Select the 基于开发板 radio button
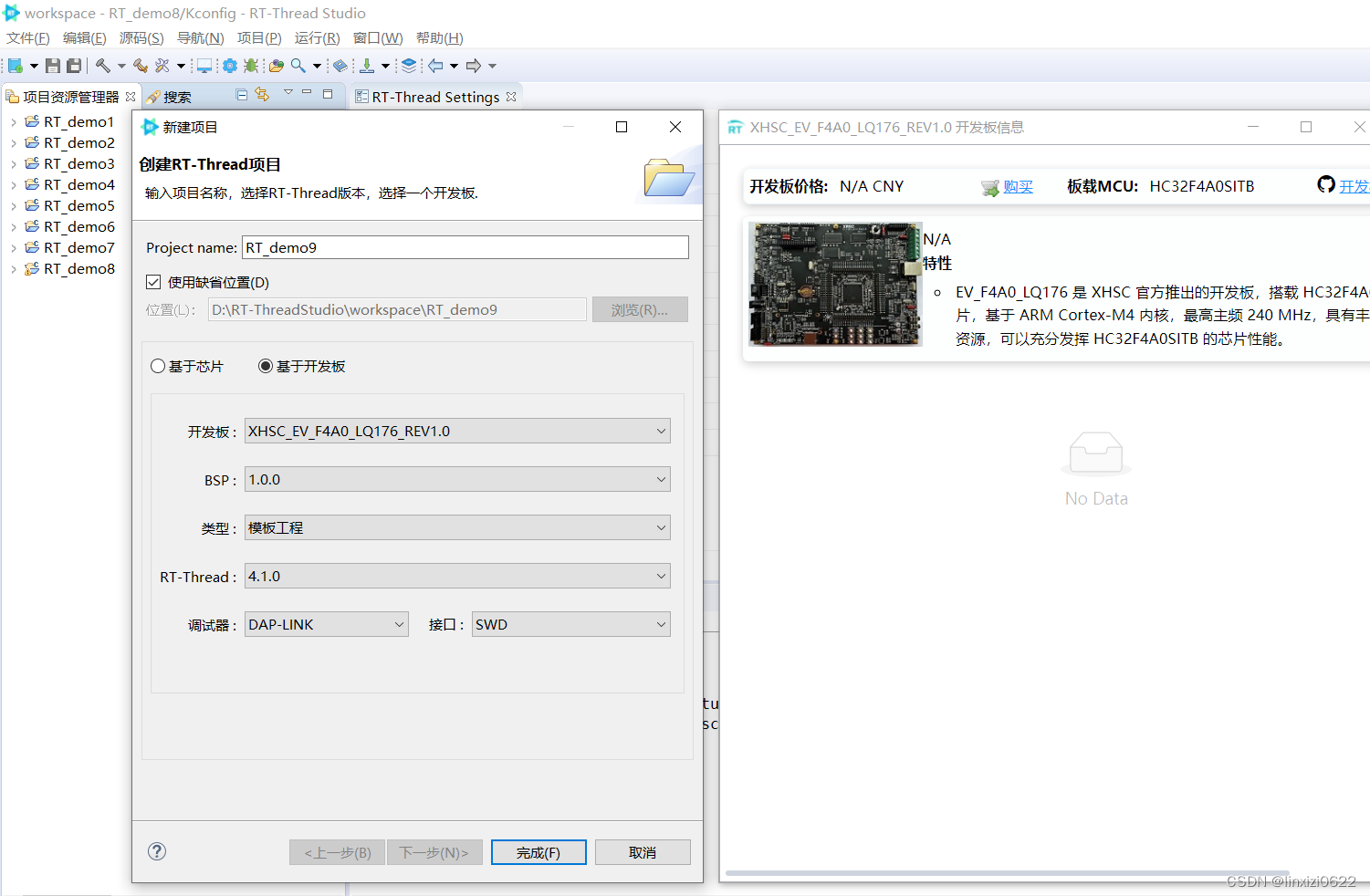 pos(266,366)
